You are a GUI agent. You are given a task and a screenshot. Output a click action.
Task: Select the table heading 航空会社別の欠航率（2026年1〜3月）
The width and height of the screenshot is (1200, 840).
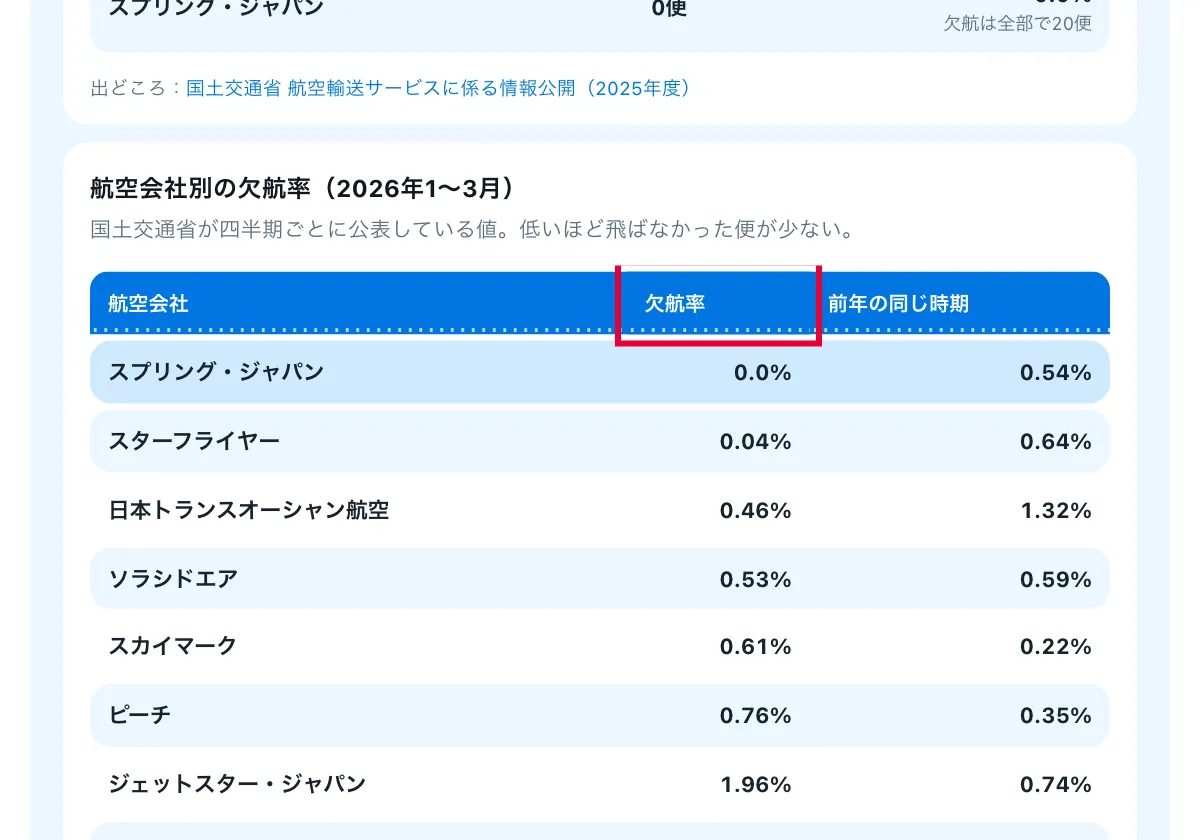(302, 188)
